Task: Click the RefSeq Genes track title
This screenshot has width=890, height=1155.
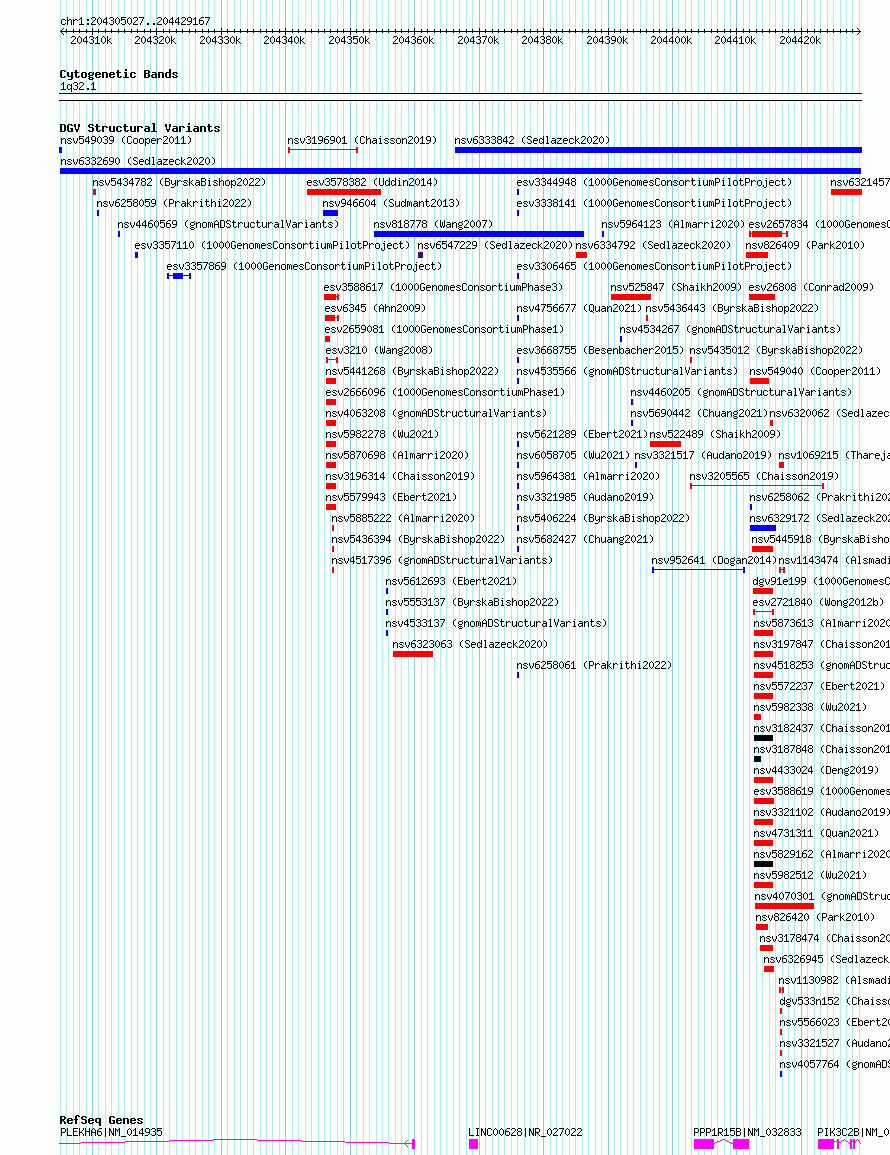Action: [x=101, y=1120]
